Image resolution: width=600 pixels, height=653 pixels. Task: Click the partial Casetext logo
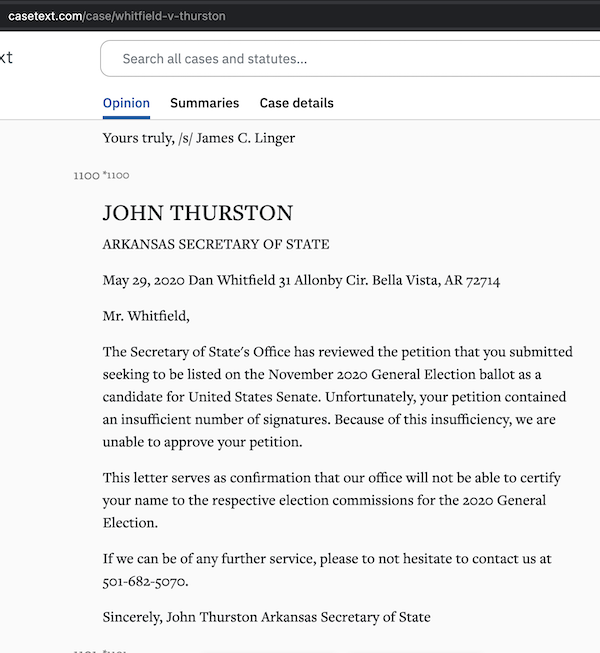6,57
